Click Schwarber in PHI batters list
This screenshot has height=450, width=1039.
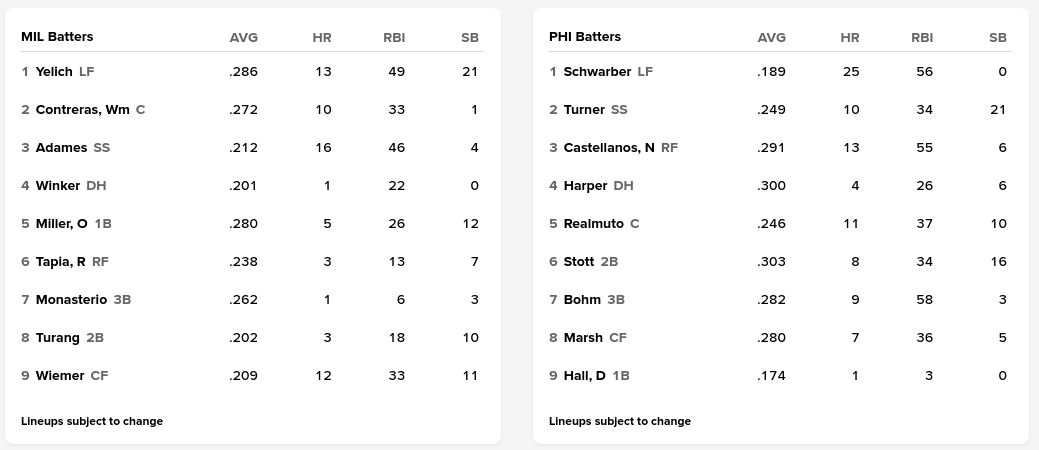coord(597,72)
